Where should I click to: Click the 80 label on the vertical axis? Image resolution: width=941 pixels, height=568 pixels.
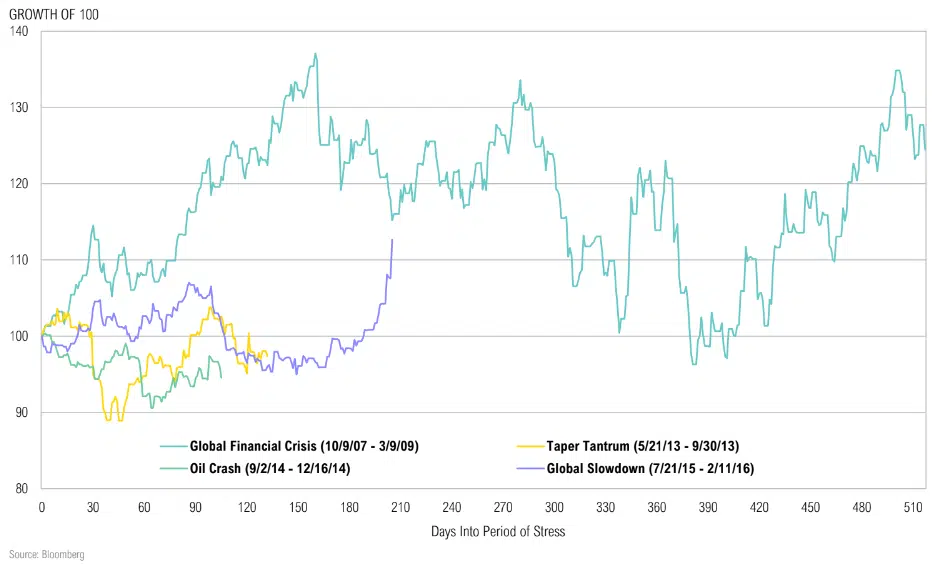[22, 488]
